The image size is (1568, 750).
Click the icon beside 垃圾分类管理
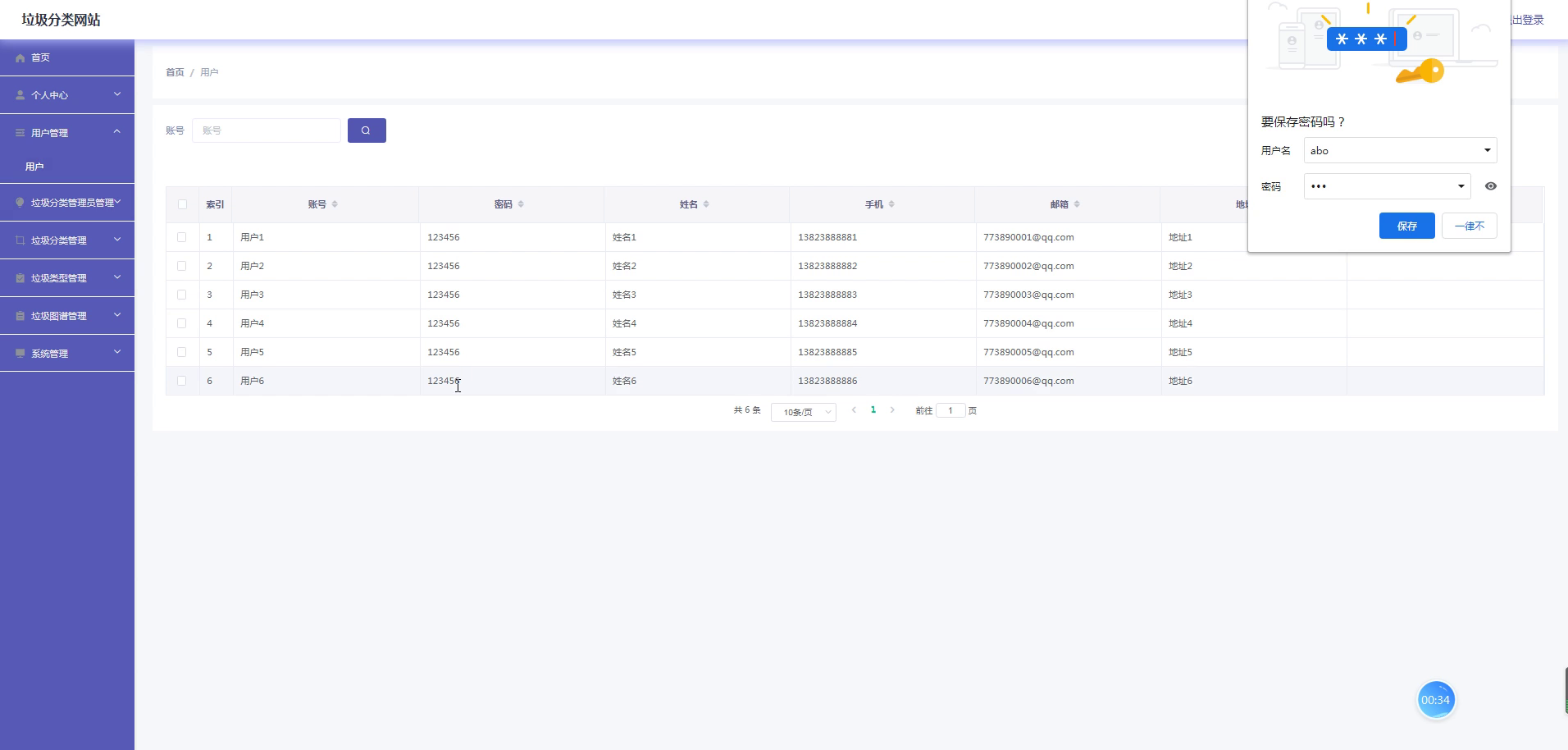[x=21, y=240]
